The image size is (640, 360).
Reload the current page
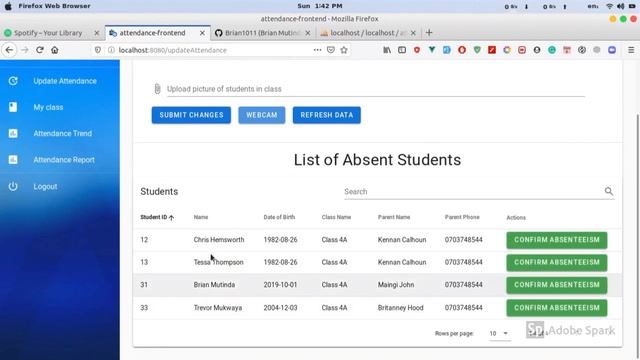click(40, 50)
